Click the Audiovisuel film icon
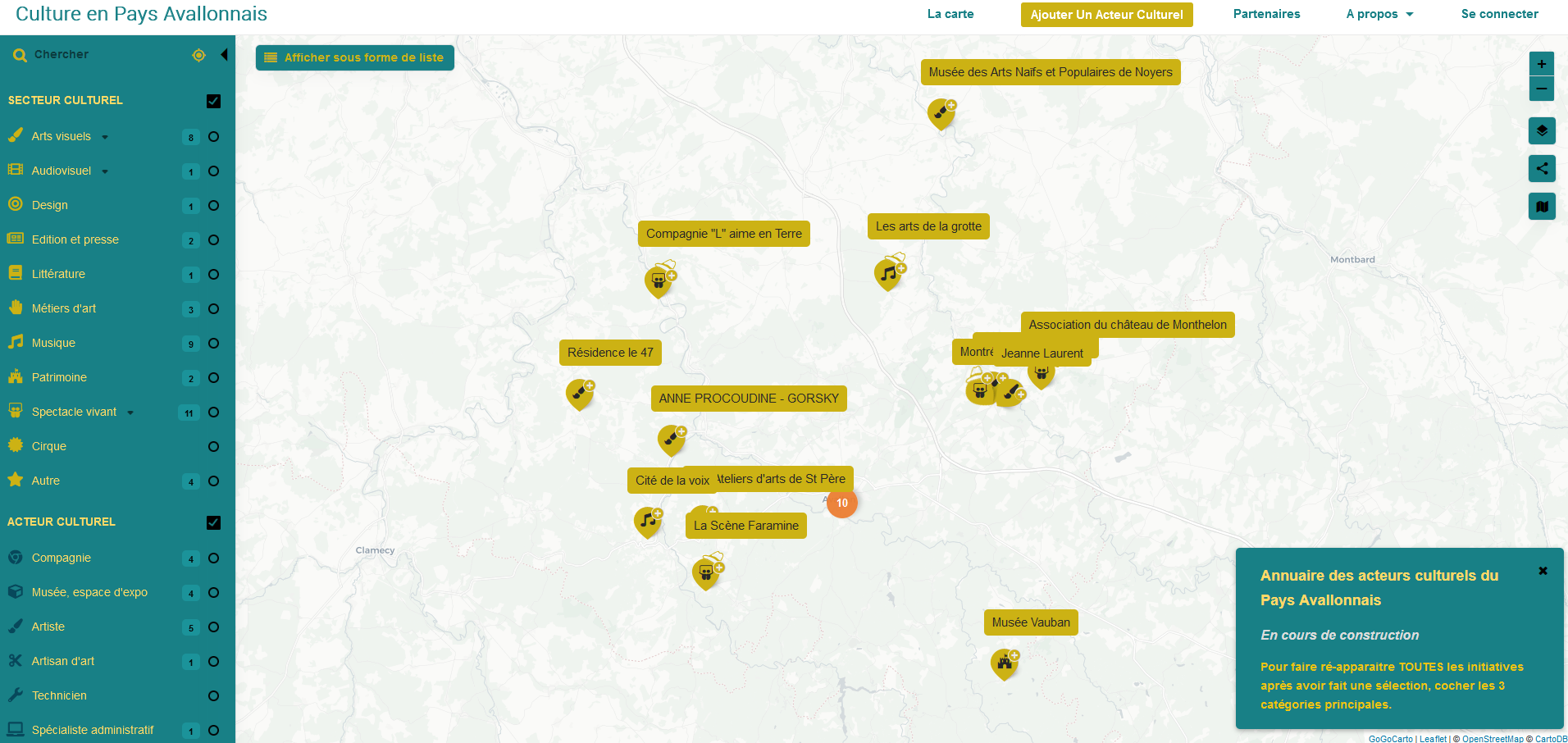 [16, 170]
